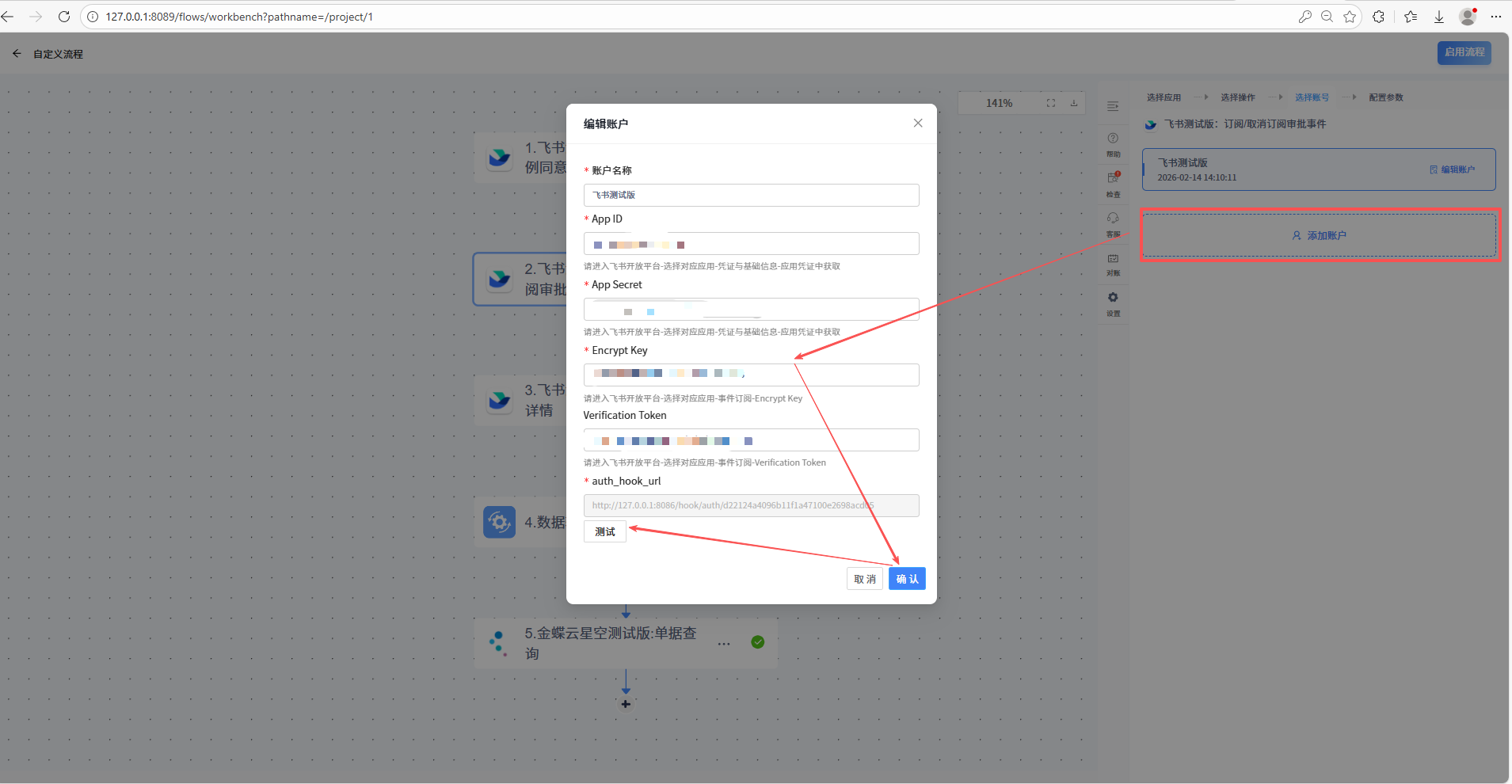This screenshot has height=784, width=1512.
Task: Open browser extensions puzzle icon
Action: [x=1379, y=17]
